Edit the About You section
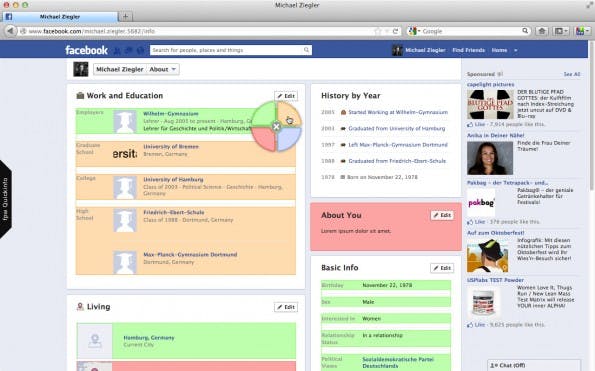The width and height of the screenshot is (595, 371). point(442,215)
